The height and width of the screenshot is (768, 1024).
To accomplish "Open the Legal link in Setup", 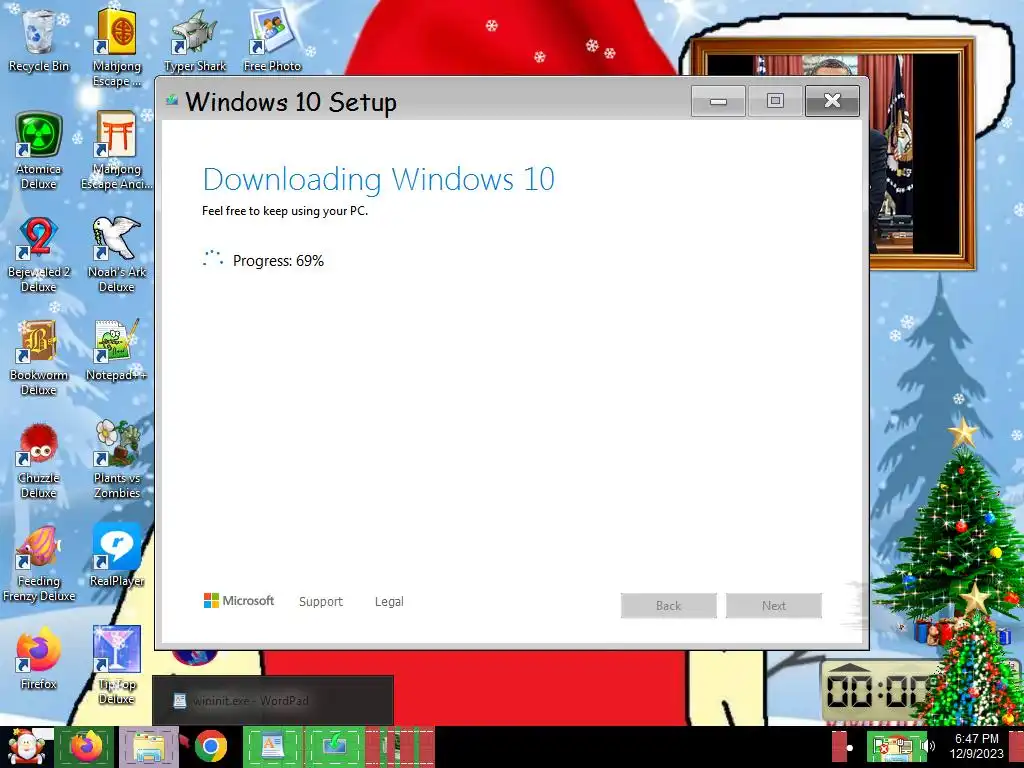I will coord(389,601).
